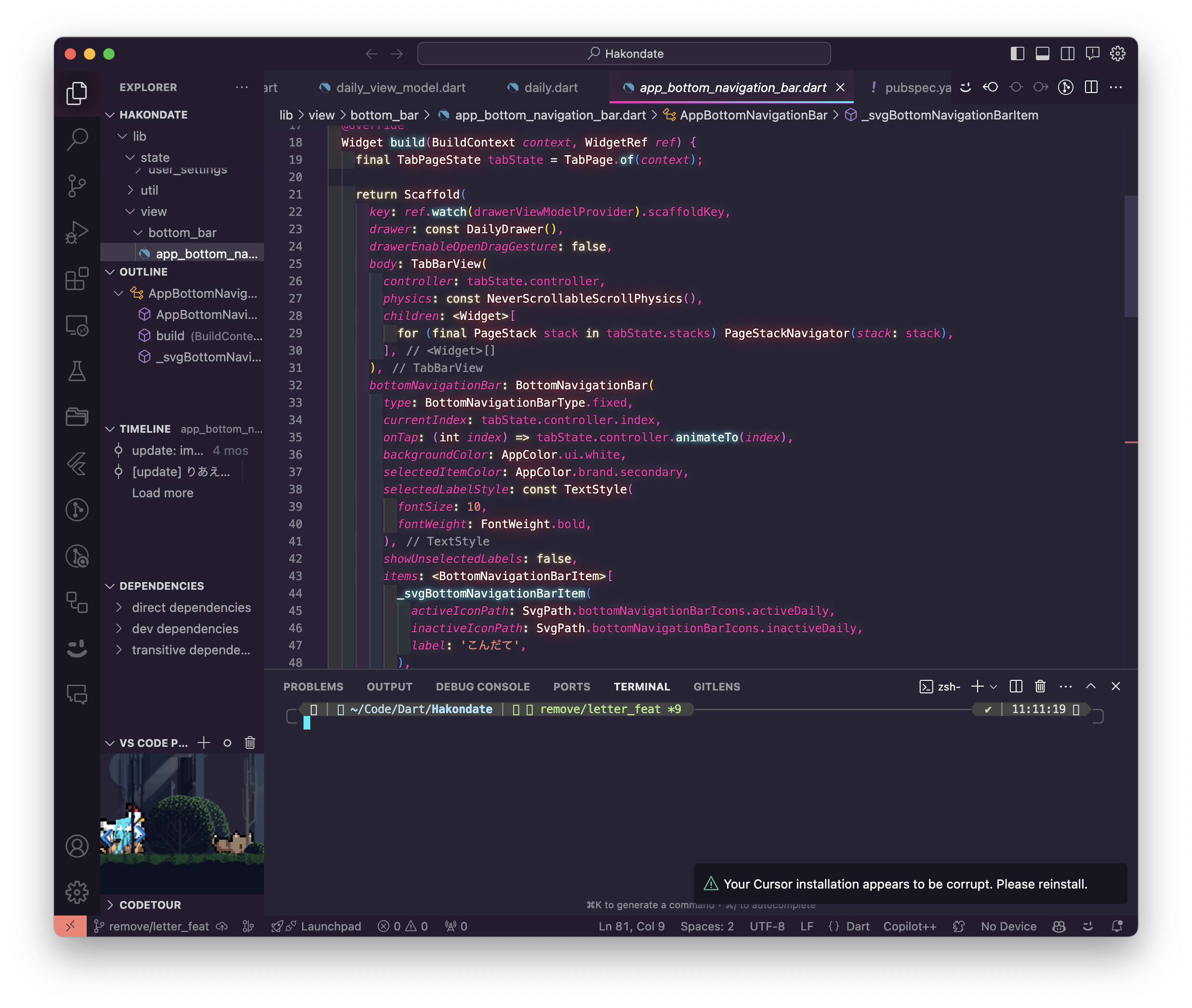
Task: Split the editor with the split icon
Action: [x=1091, y=87]
